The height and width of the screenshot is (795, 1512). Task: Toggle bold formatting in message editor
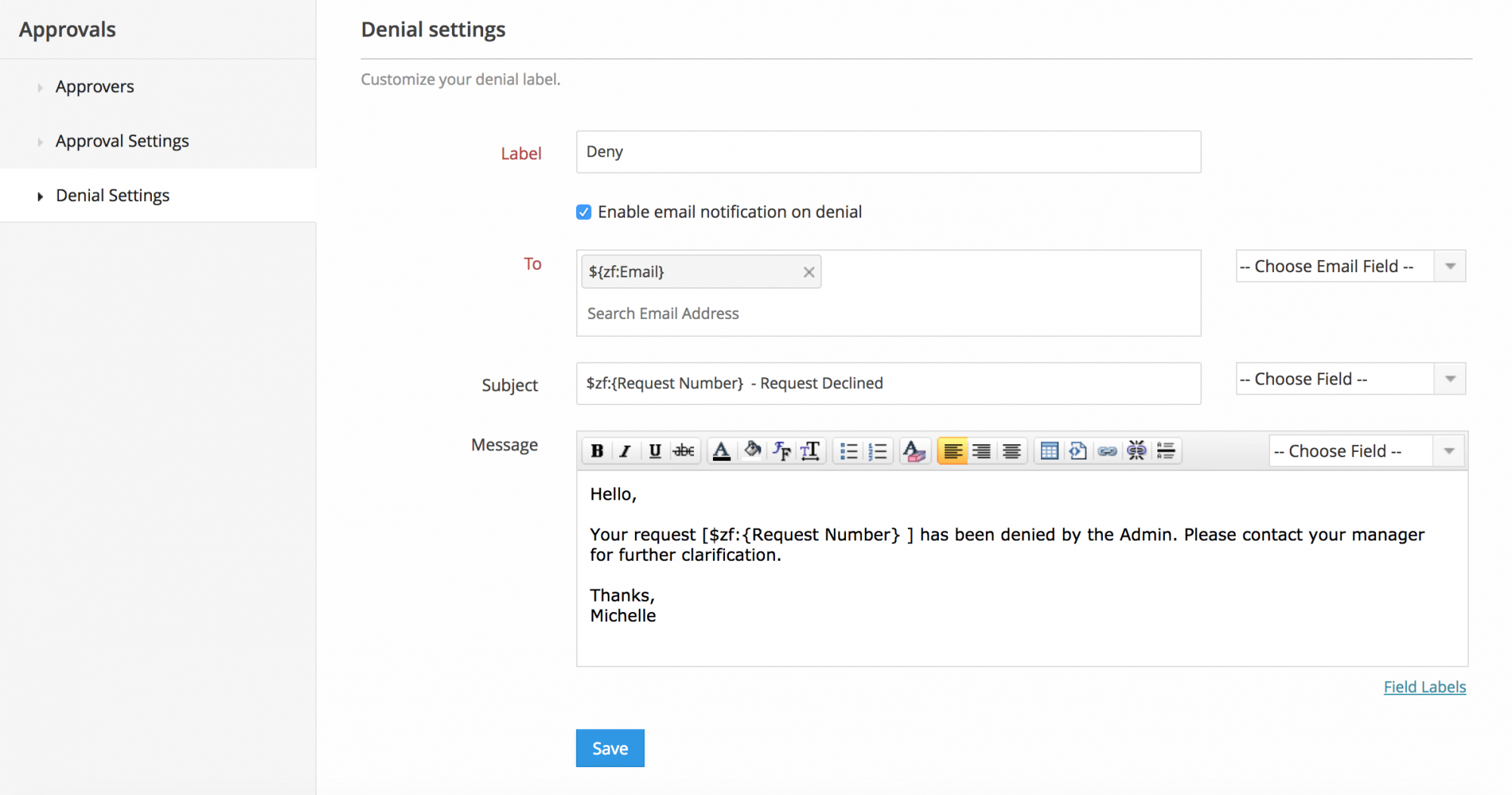(596, 451)
